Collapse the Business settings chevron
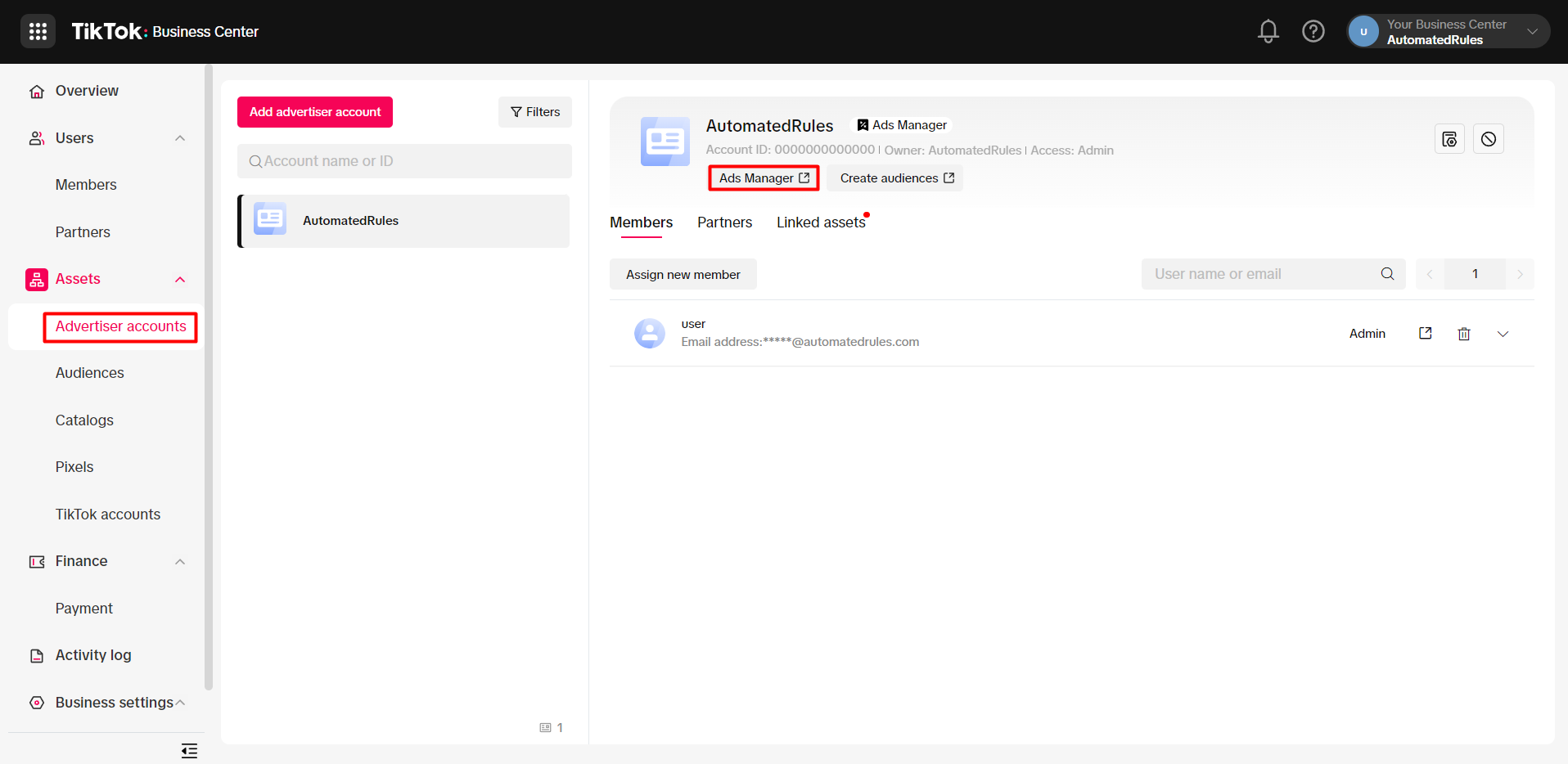This screenshot has width=1568, height=764. point(180,703)
